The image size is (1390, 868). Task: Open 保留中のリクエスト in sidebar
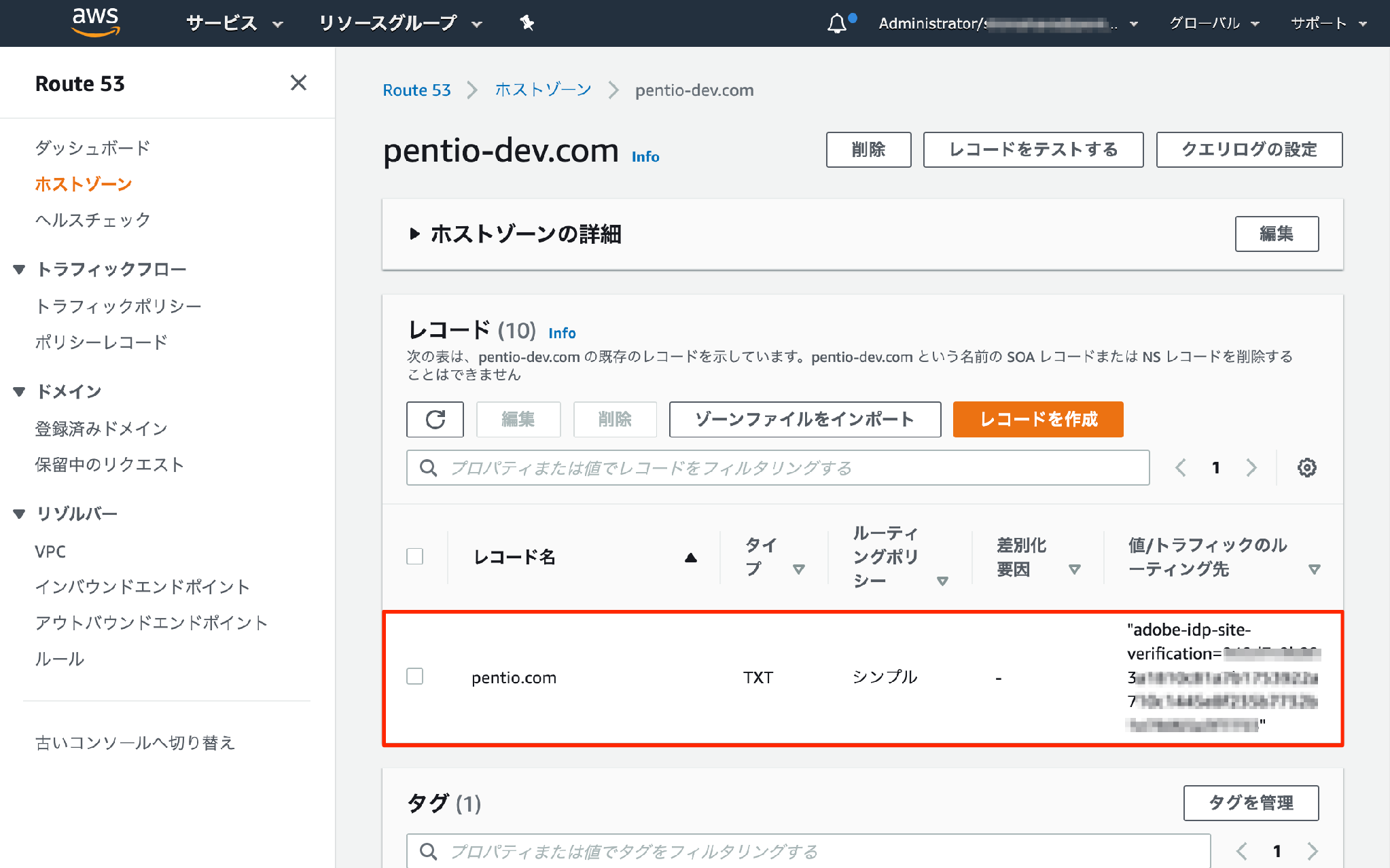point(109,465)
